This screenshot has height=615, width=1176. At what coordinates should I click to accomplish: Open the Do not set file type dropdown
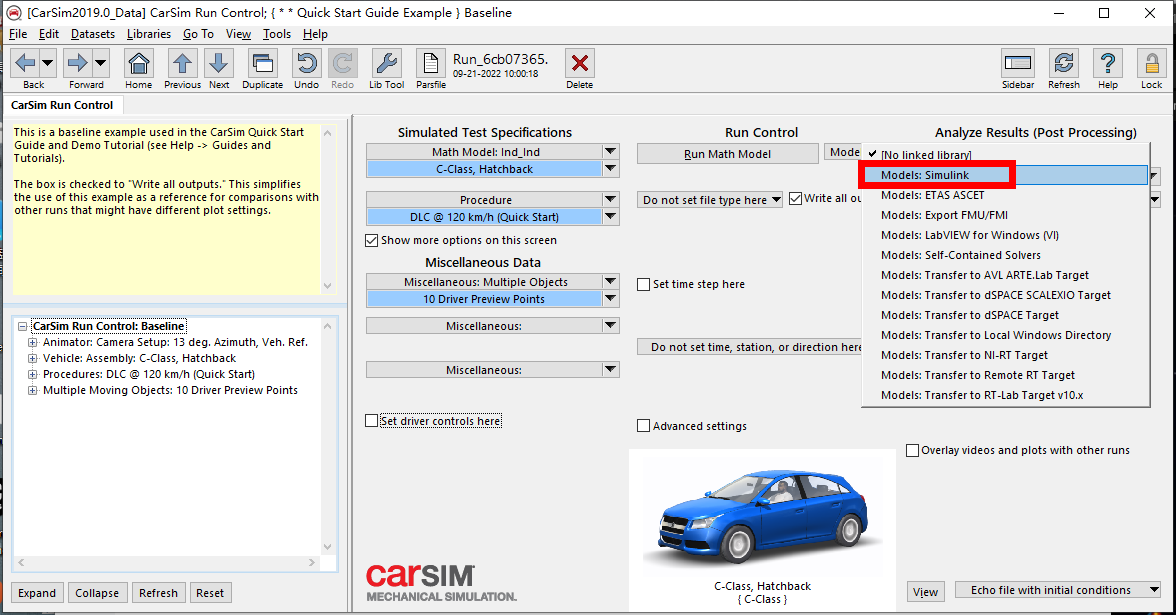click(x=710, y=200)
